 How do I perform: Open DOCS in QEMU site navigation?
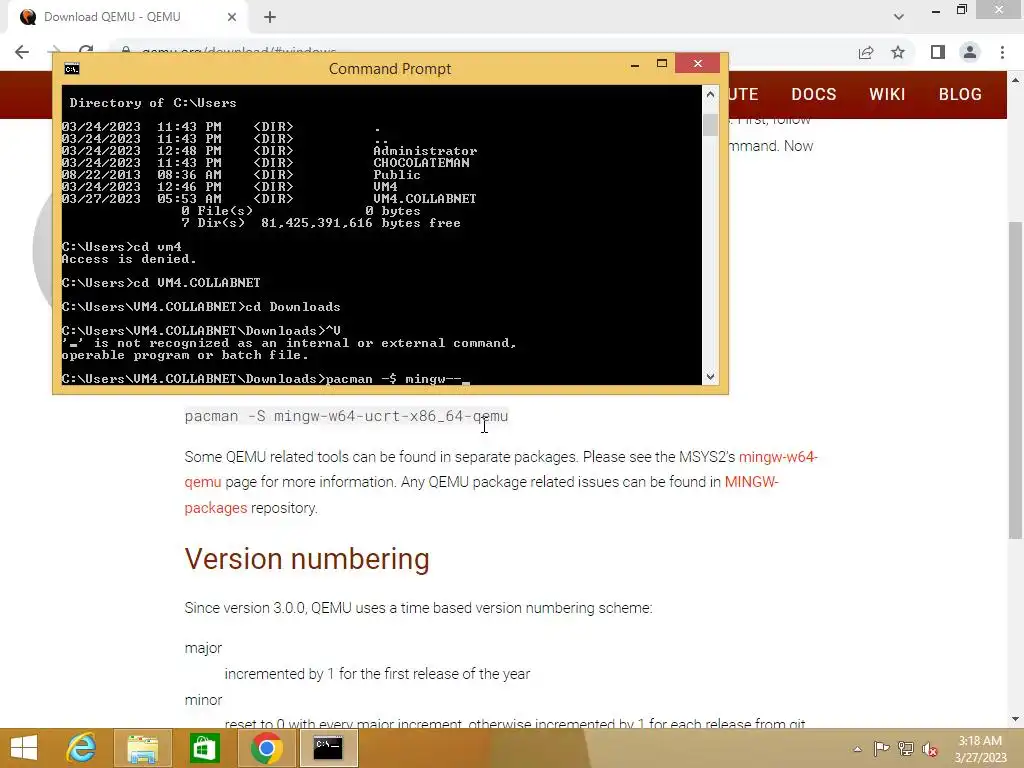[x=814, y=94]
